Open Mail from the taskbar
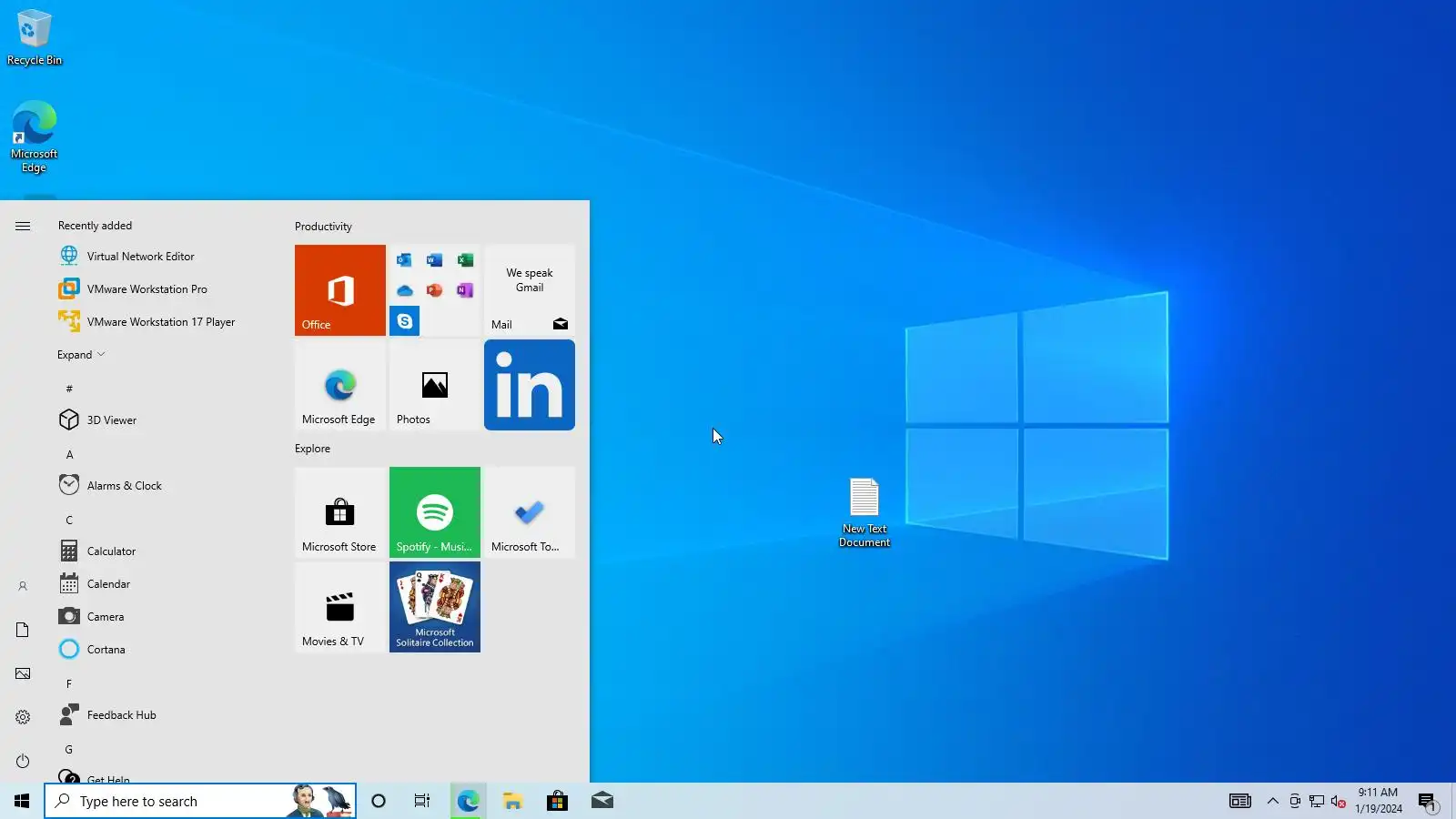This screenshot has height=819, width=1456. (x=602, y=801)
